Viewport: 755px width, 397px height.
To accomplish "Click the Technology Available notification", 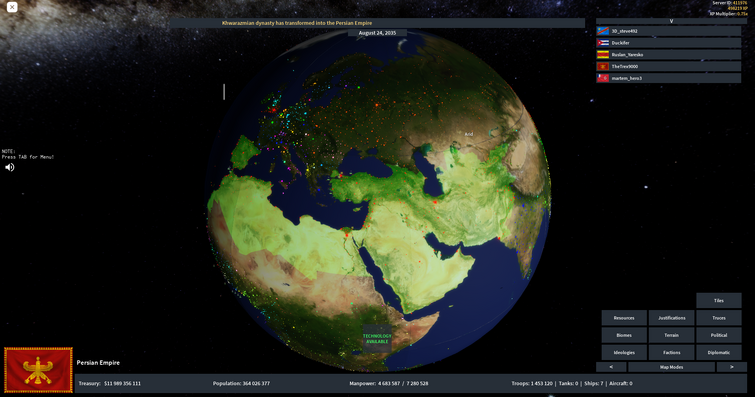I will pyautogui.click(x=377, y=339).
